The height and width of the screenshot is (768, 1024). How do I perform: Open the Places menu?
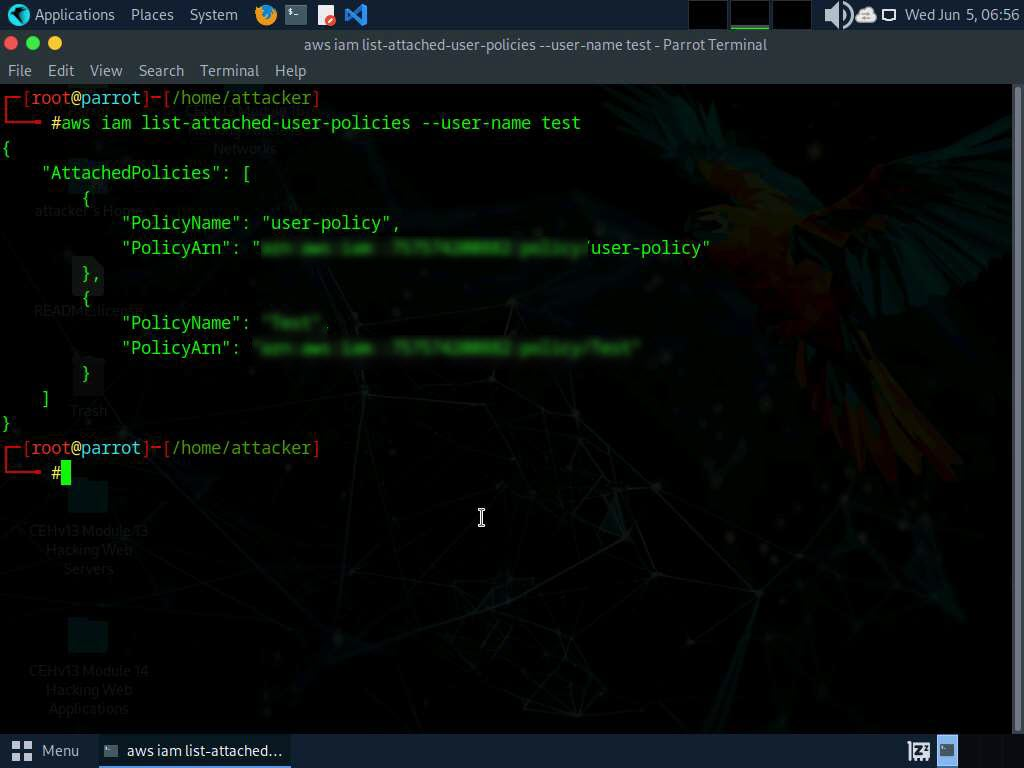(152, 15)
